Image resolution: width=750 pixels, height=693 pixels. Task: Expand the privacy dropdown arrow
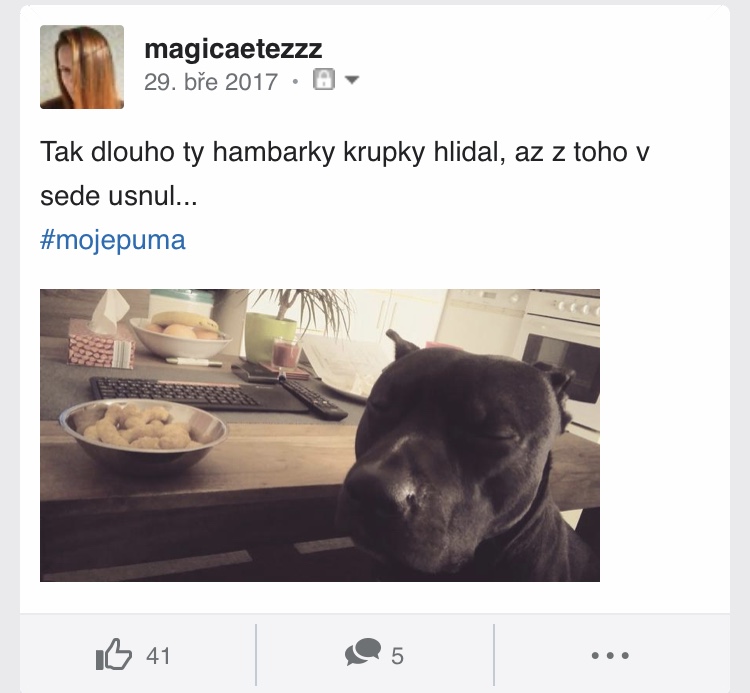click(352, 79)
